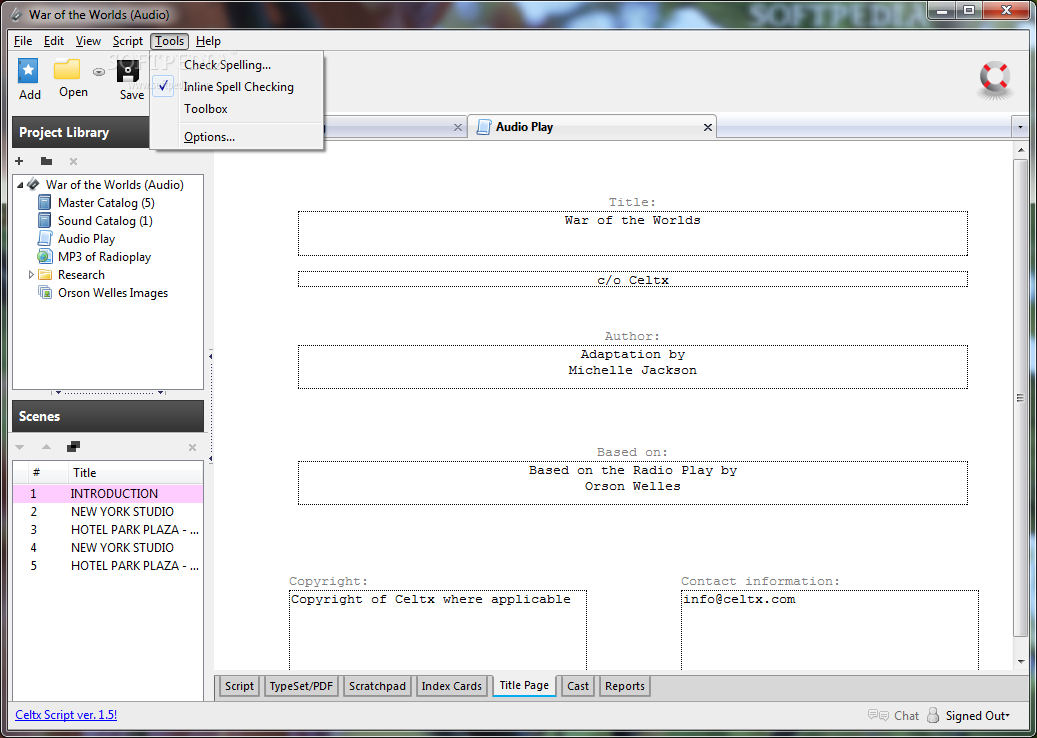The image size is (1037, 738).
Task: Open the View menu
Action: tap(89, 41)
